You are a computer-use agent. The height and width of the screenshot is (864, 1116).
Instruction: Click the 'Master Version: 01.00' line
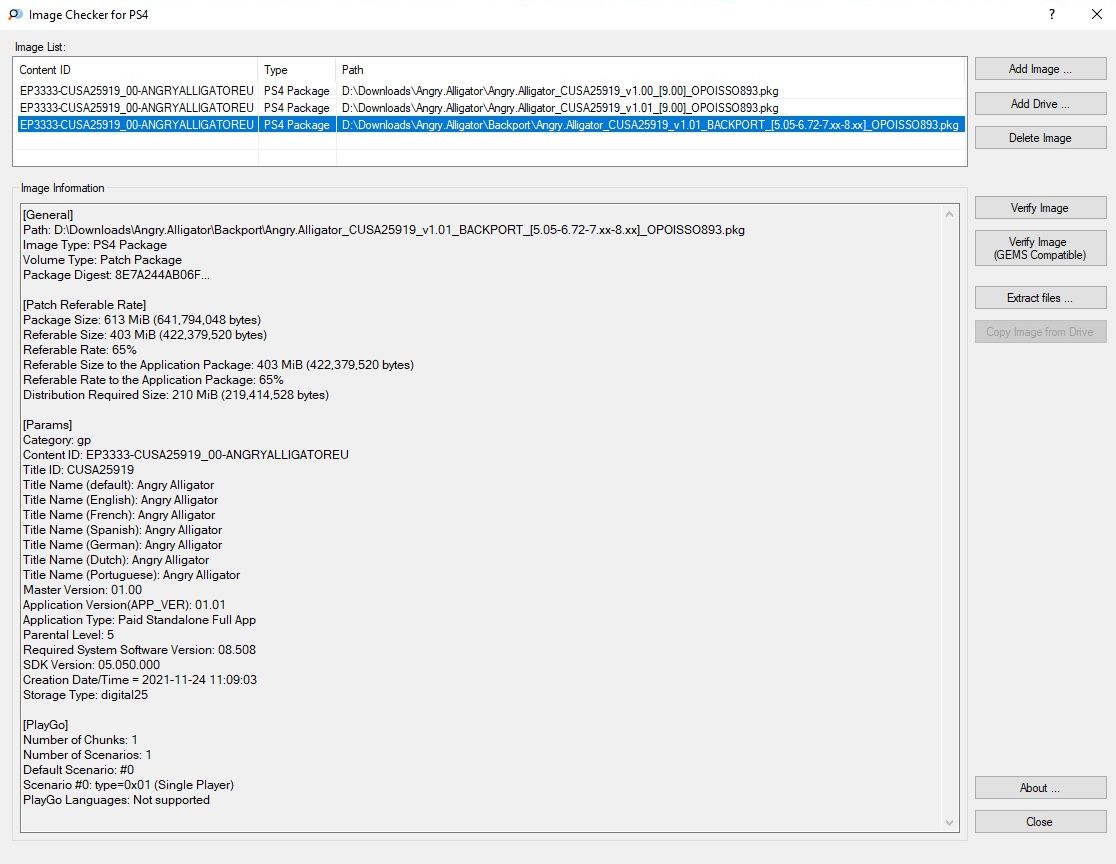(x=83, y=589)
